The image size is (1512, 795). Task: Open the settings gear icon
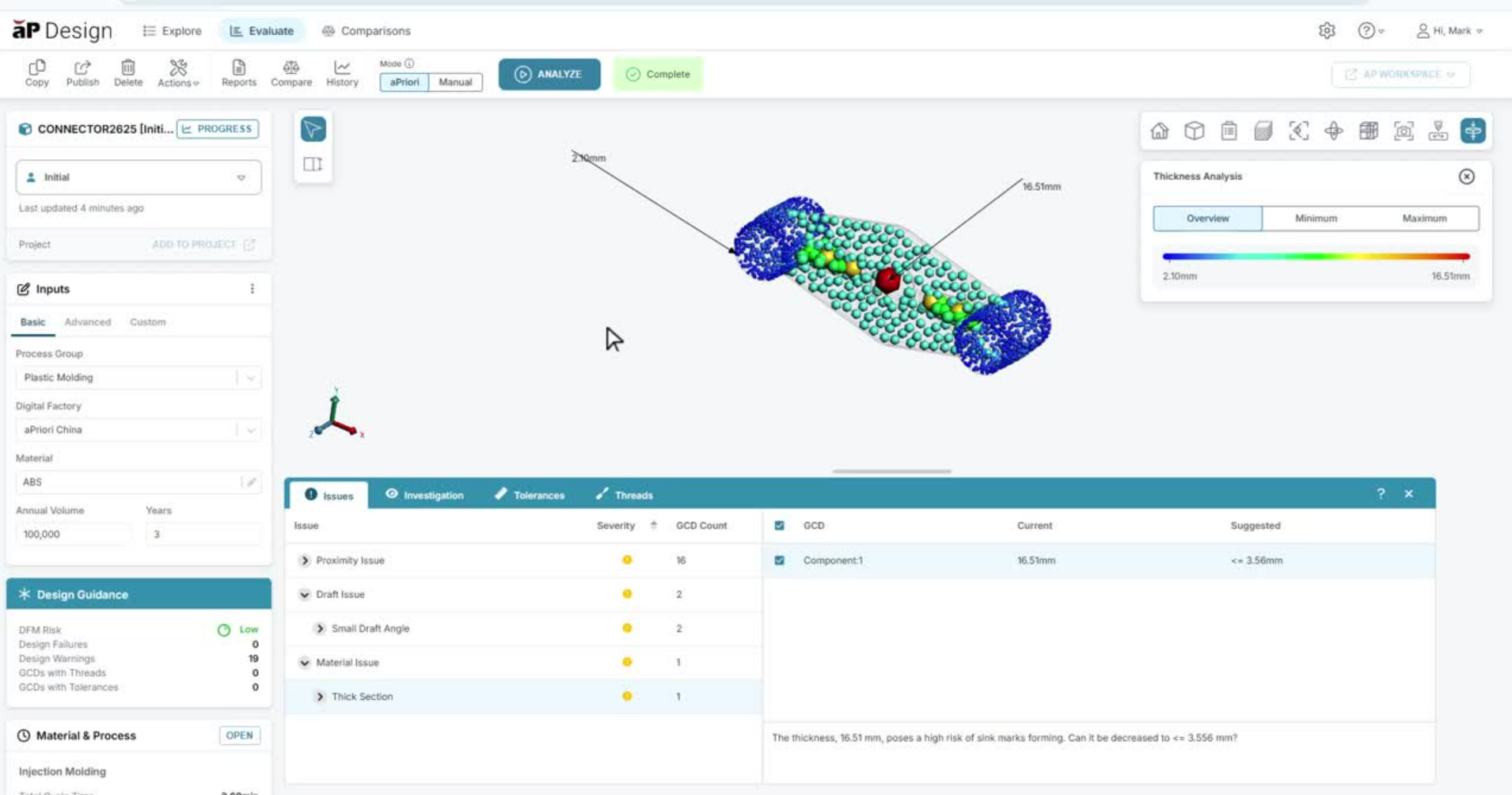(1327, 31)
